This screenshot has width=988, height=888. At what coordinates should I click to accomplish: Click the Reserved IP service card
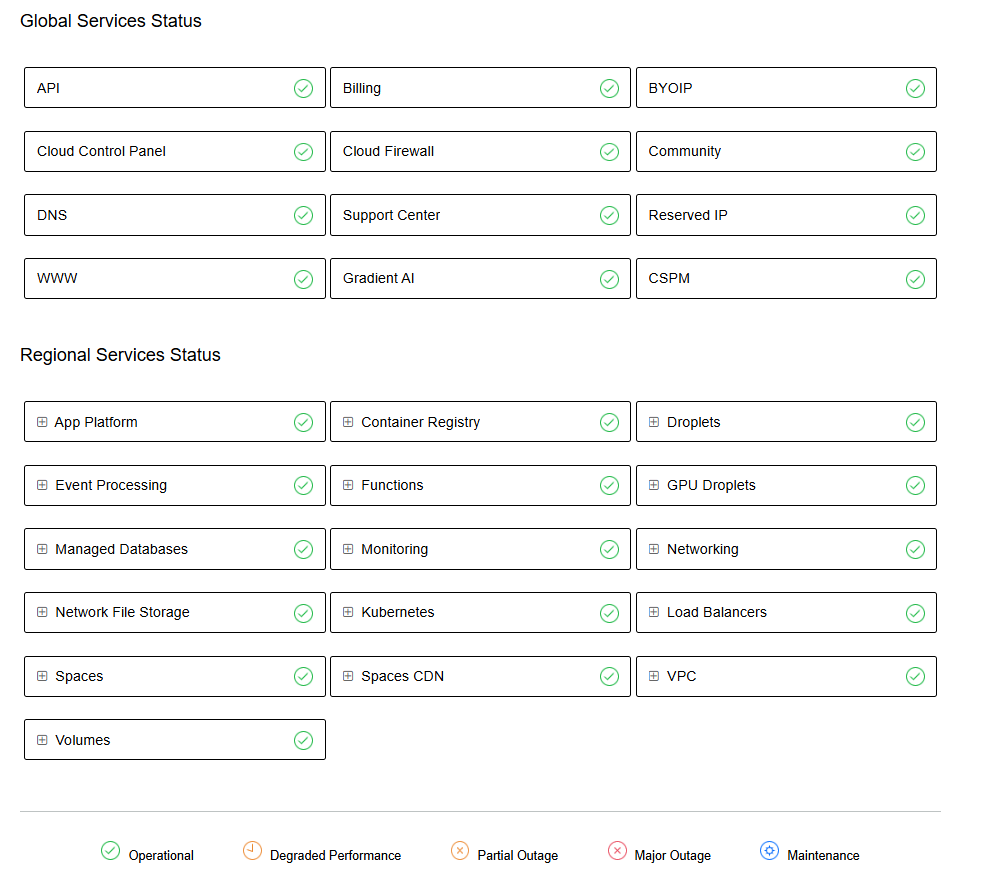[x=786, y=215]
